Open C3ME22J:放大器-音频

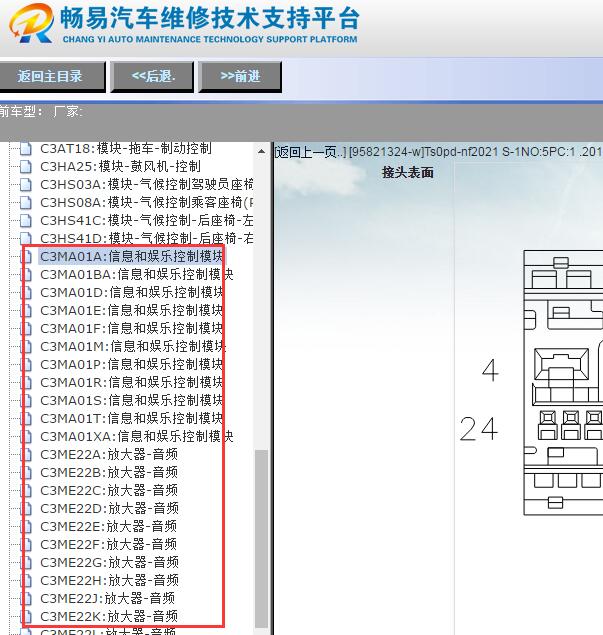click(107, 598)
